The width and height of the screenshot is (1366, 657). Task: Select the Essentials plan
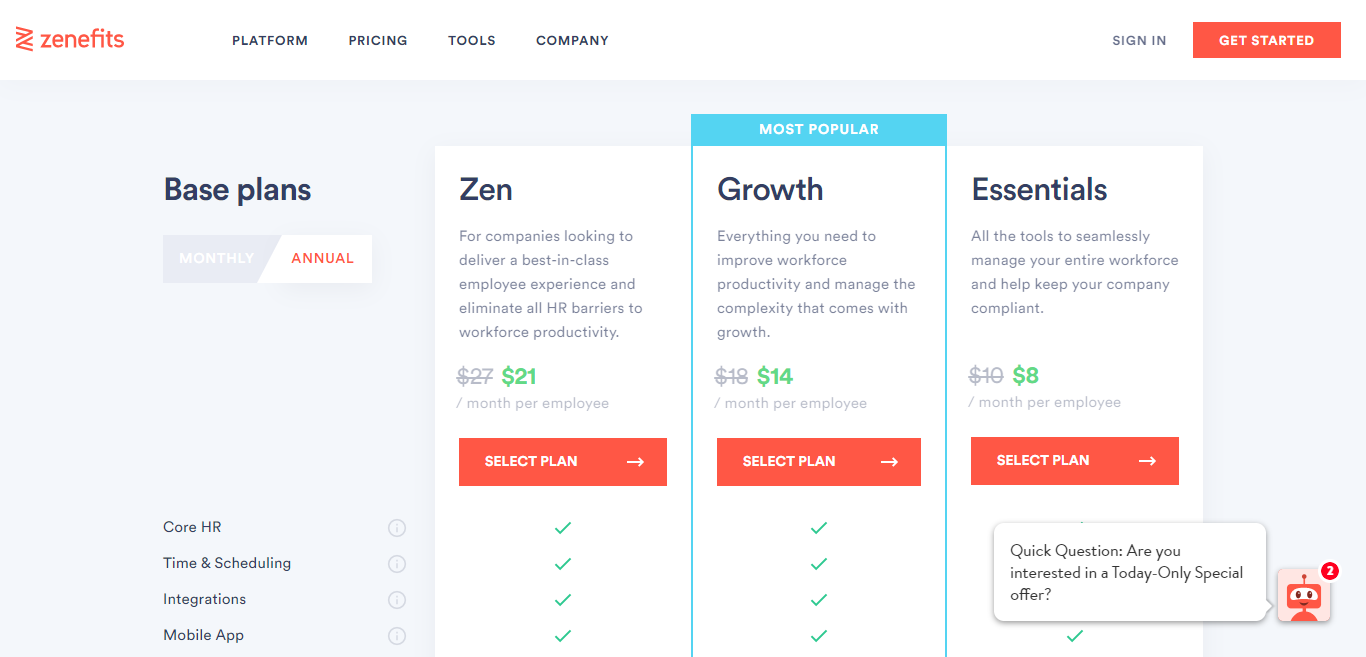[1075, 461]
